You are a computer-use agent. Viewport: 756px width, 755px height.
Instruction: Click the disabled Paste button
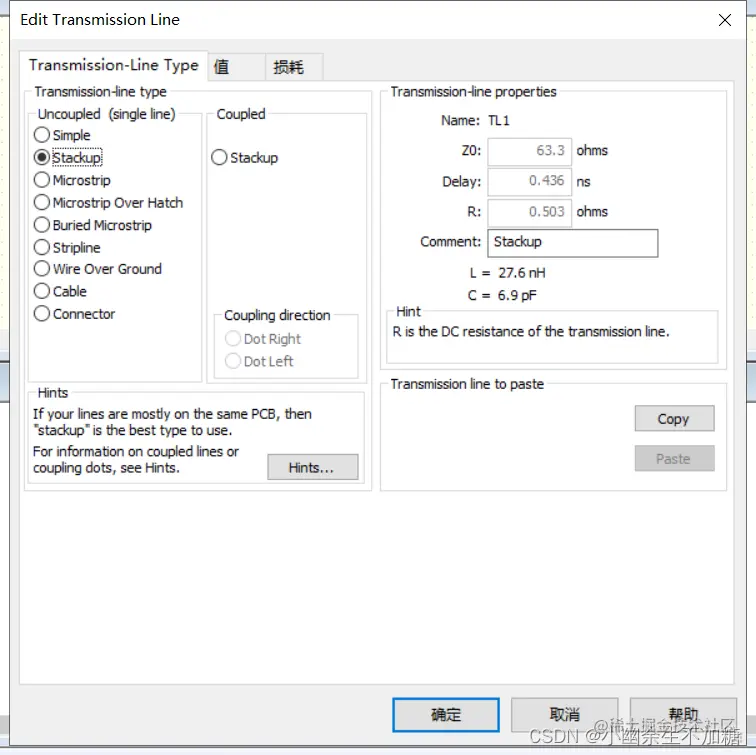coord(675,458)
